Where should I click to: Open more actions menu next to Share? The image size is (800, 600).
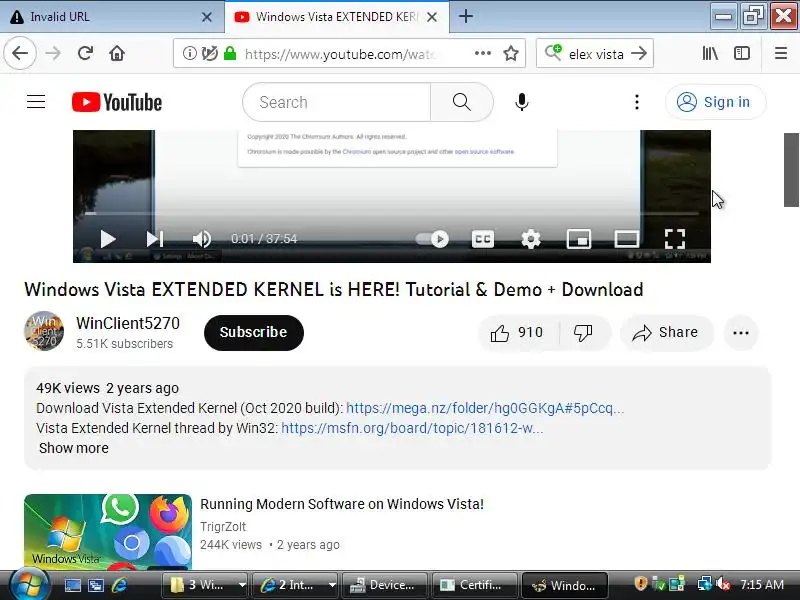point(741,333)
